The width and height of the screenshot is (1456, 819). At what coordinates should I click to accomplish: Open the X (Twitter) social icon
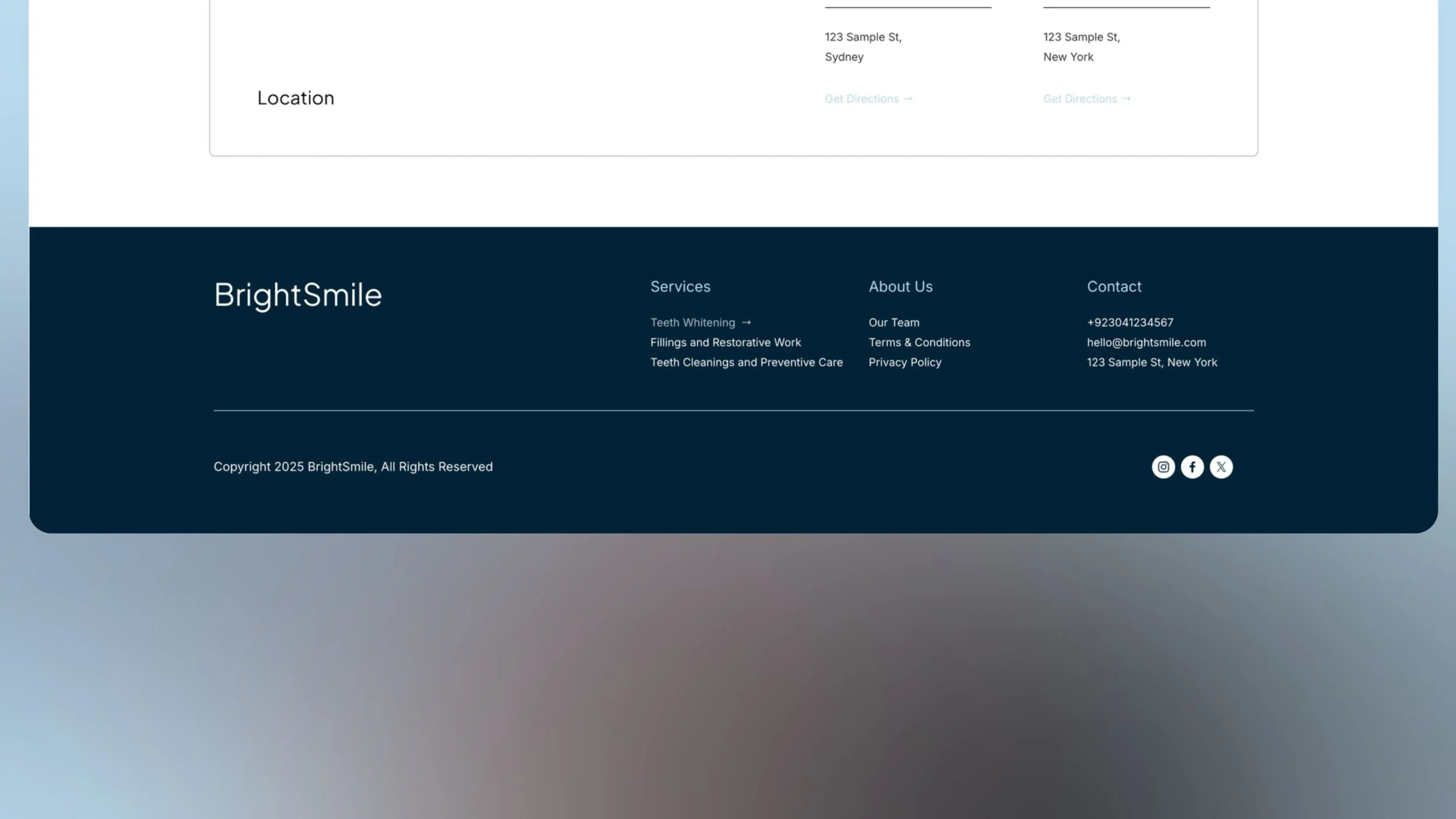point(1221,467)
